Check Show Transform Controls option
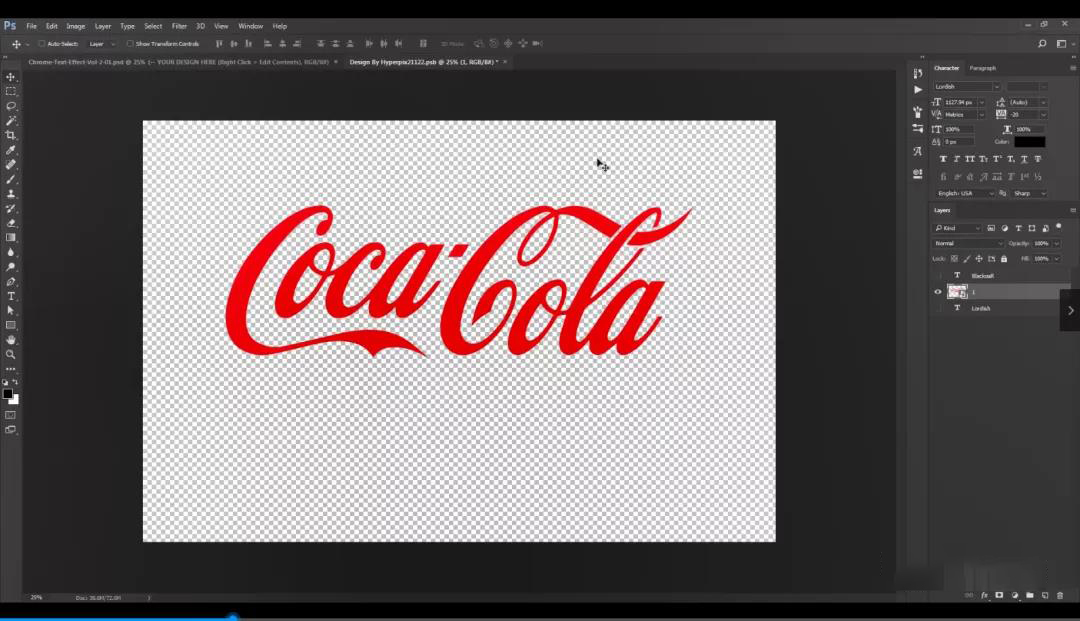 click(x=130, y=44)
